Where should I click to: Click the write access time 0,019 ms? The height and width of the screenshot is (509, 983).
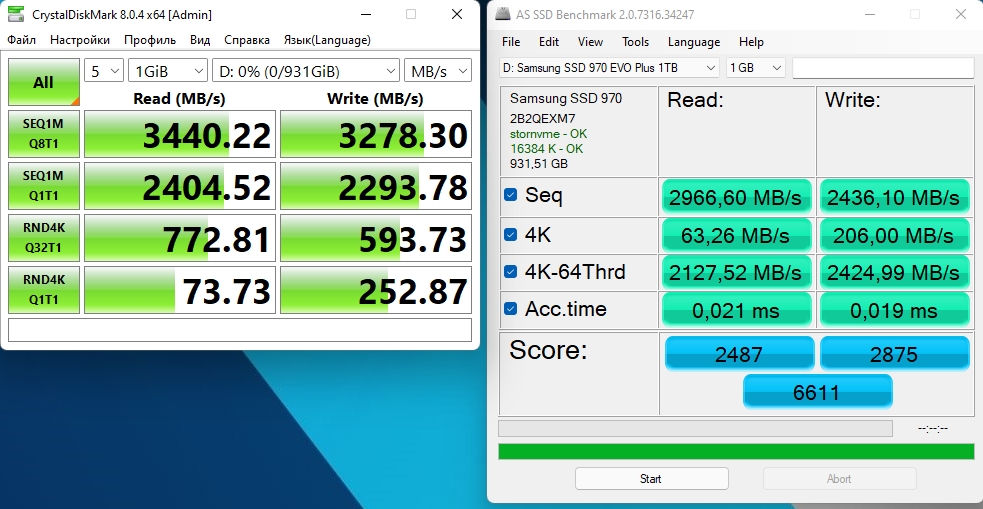pyautogui.click(x=894, y=310)
